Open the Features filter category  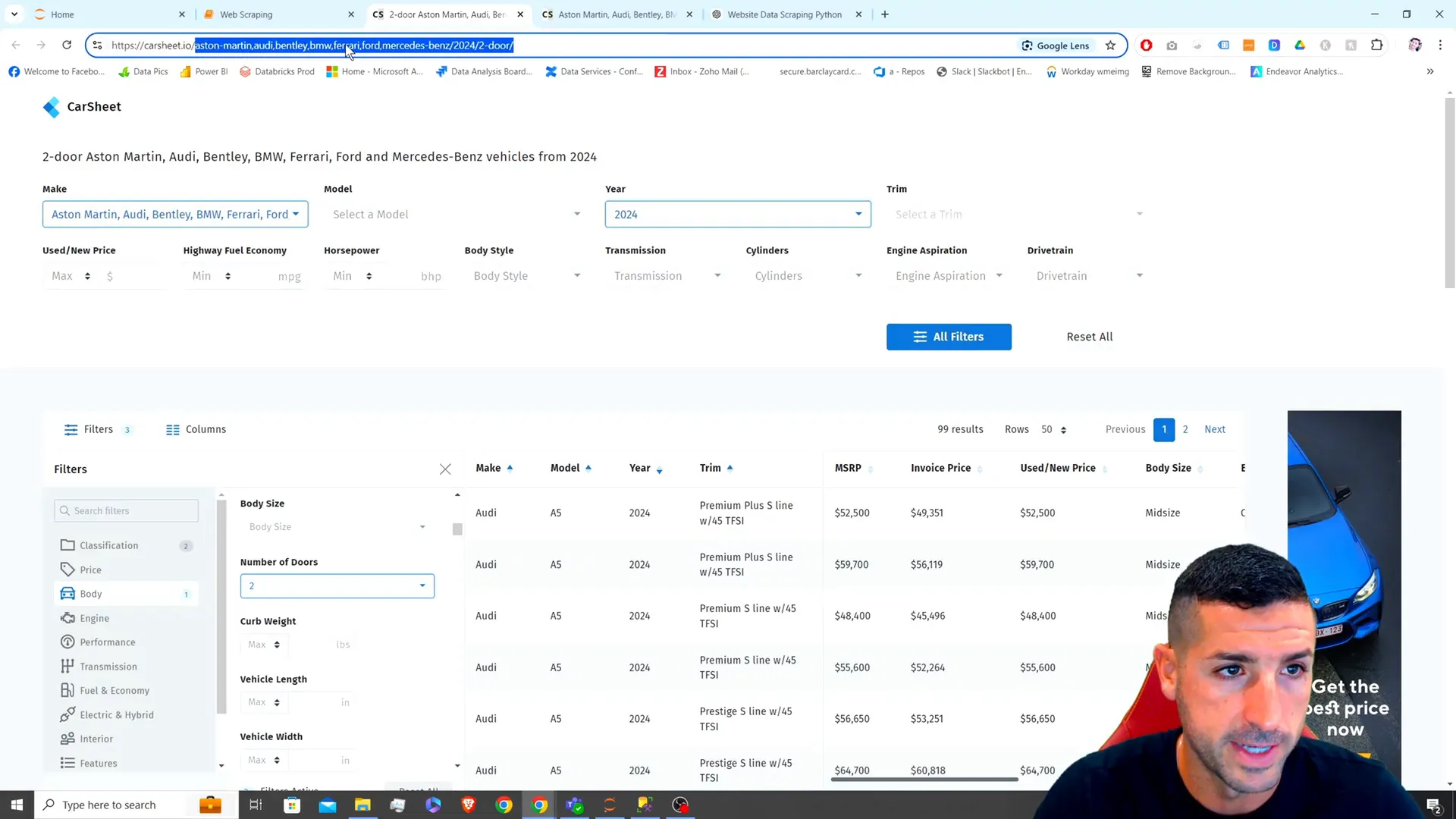[x=126, y=764]
